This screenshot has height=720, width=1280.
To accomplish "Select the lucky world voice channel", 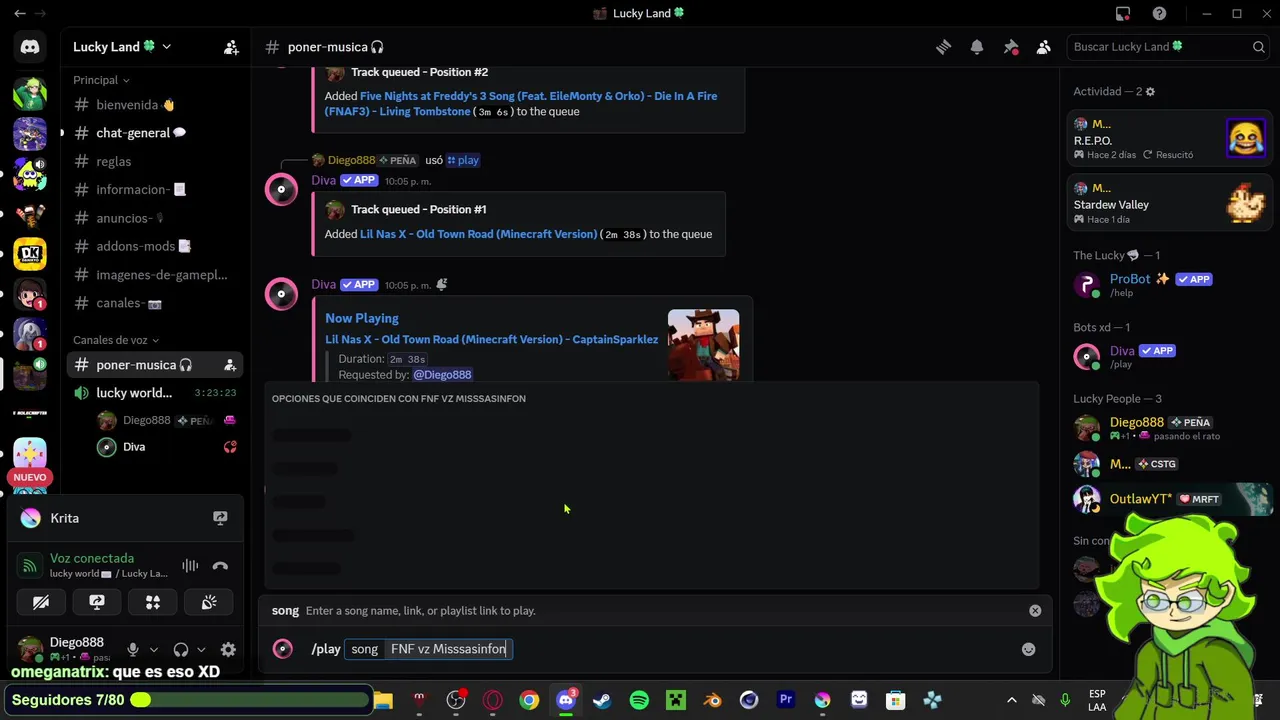I will click(155, 393).
